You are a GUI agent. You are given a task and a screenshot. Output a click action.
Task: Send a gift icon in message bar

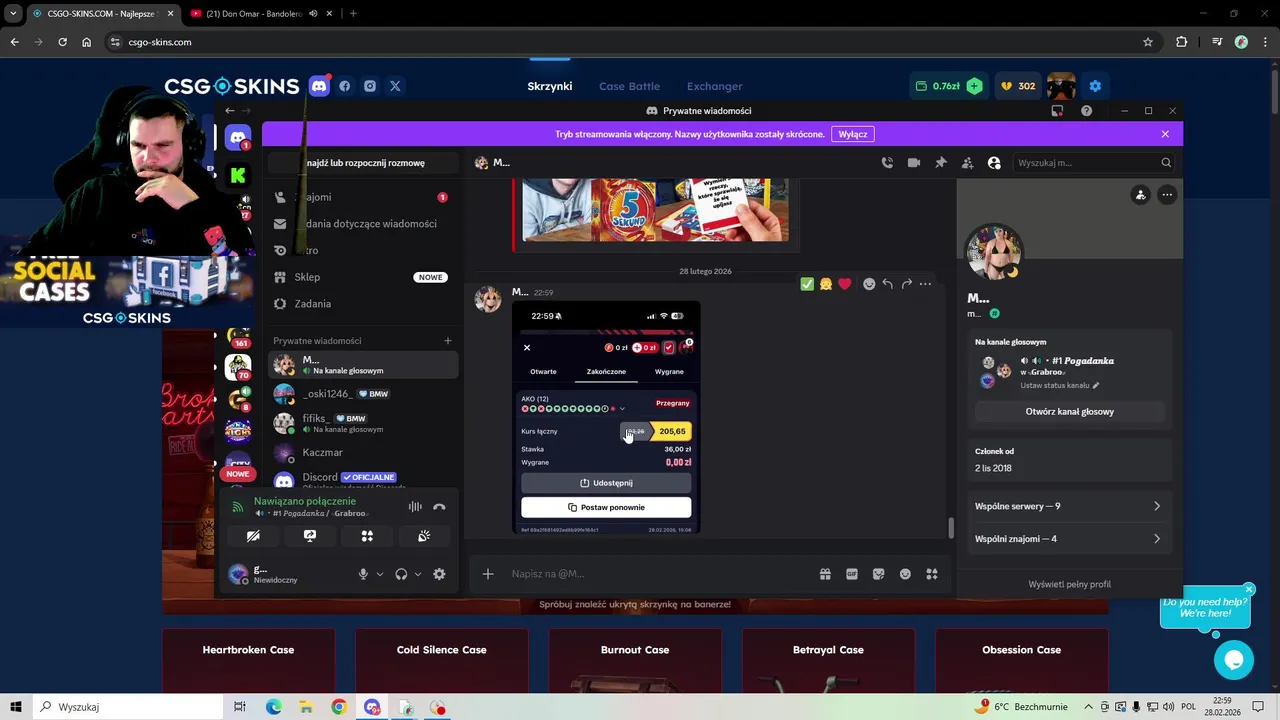click(x=825, y=574)
